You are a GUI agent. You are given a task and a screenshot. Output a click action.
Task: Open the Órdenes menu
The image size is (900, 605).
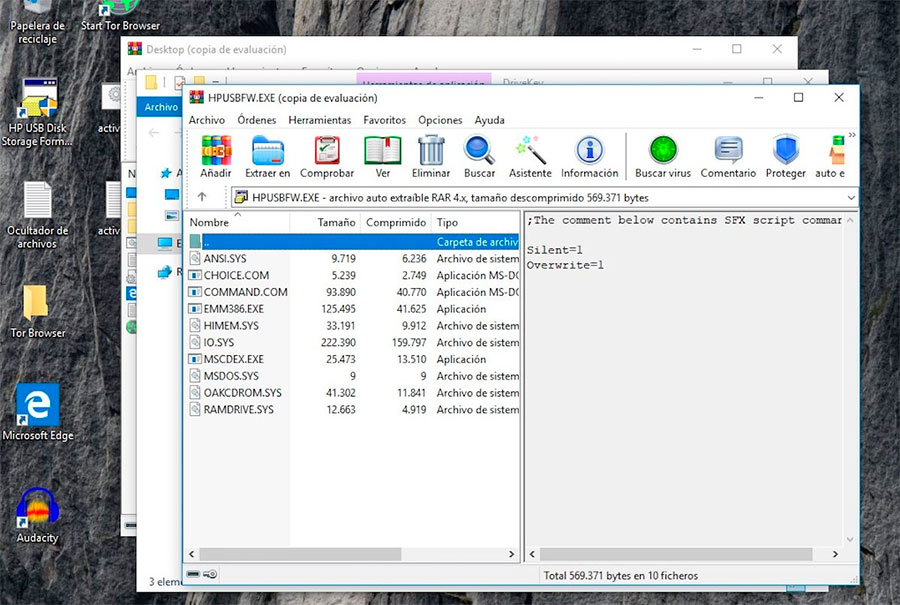click(x=256, y=120)
